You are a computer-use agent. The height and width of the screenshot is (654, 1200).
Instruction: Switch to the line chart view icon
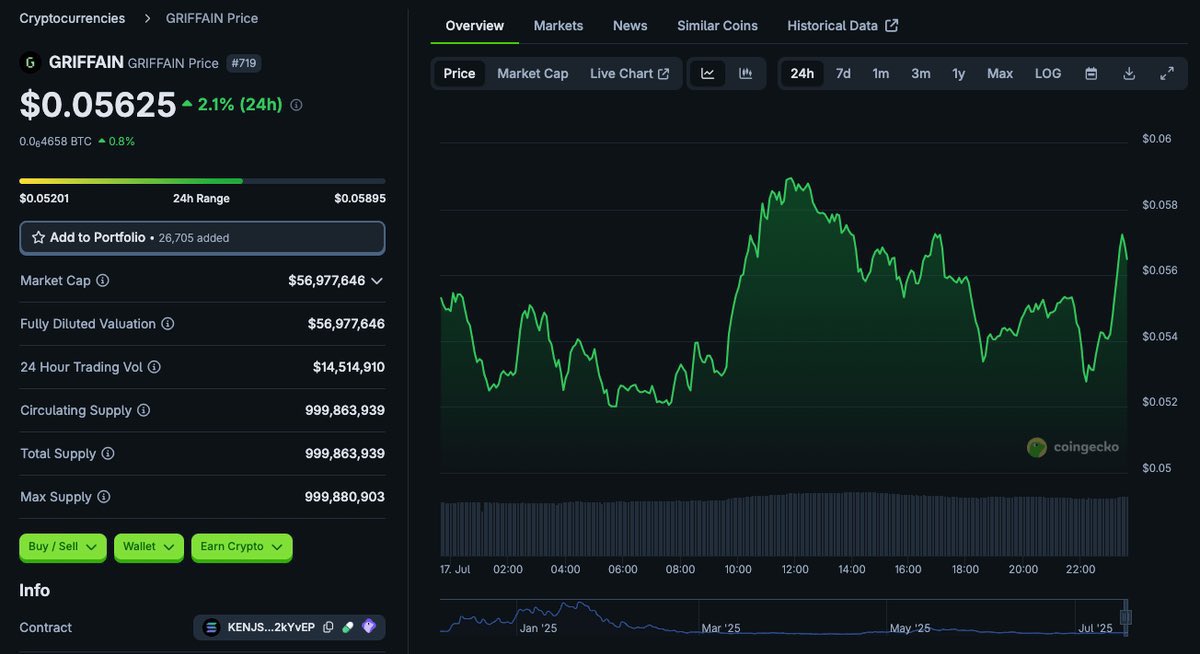point(708,73)
